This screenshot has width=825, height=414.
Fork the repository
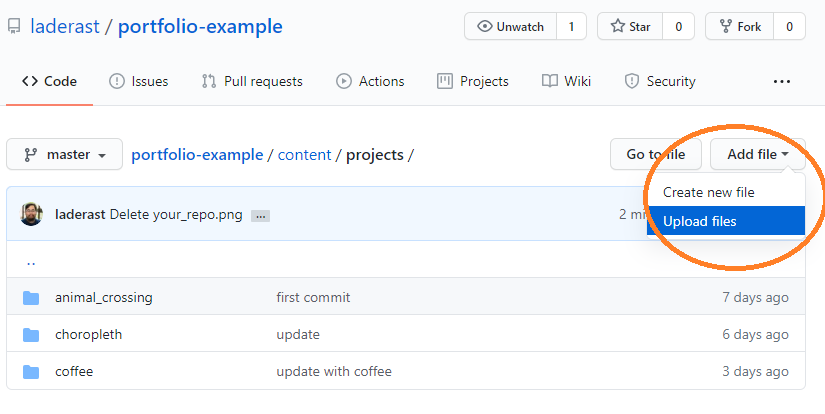pos(739,27)
